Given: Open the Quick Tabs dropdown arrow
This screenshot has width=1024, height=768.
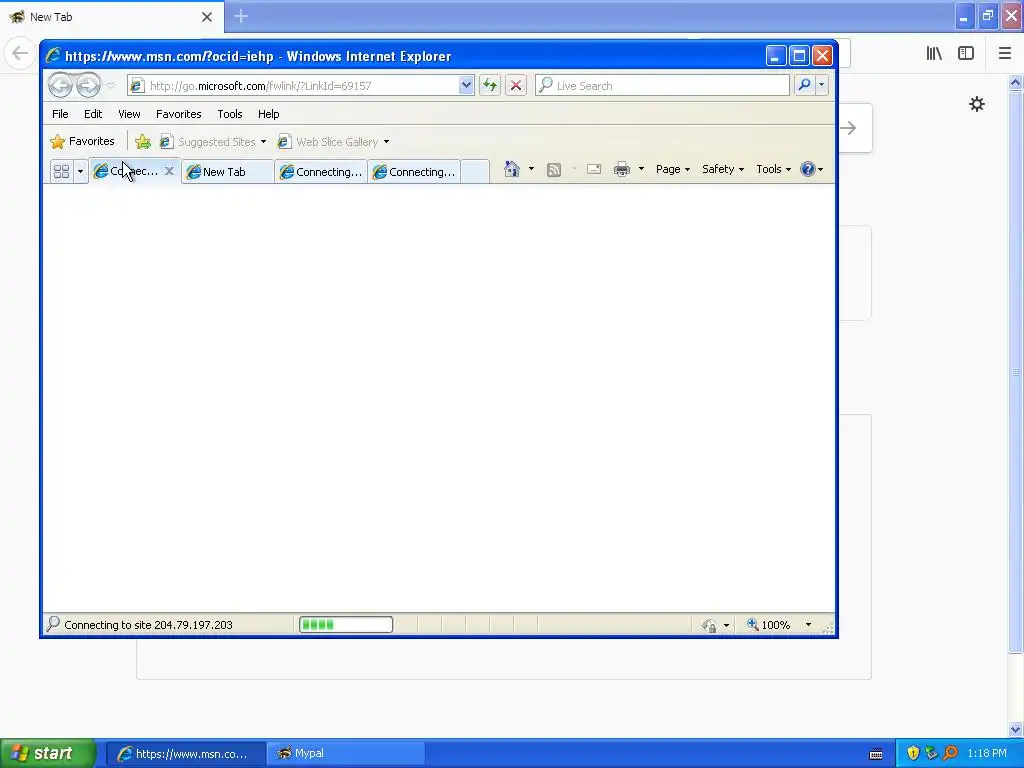Looking at the screenshot, I should [80, 172].
